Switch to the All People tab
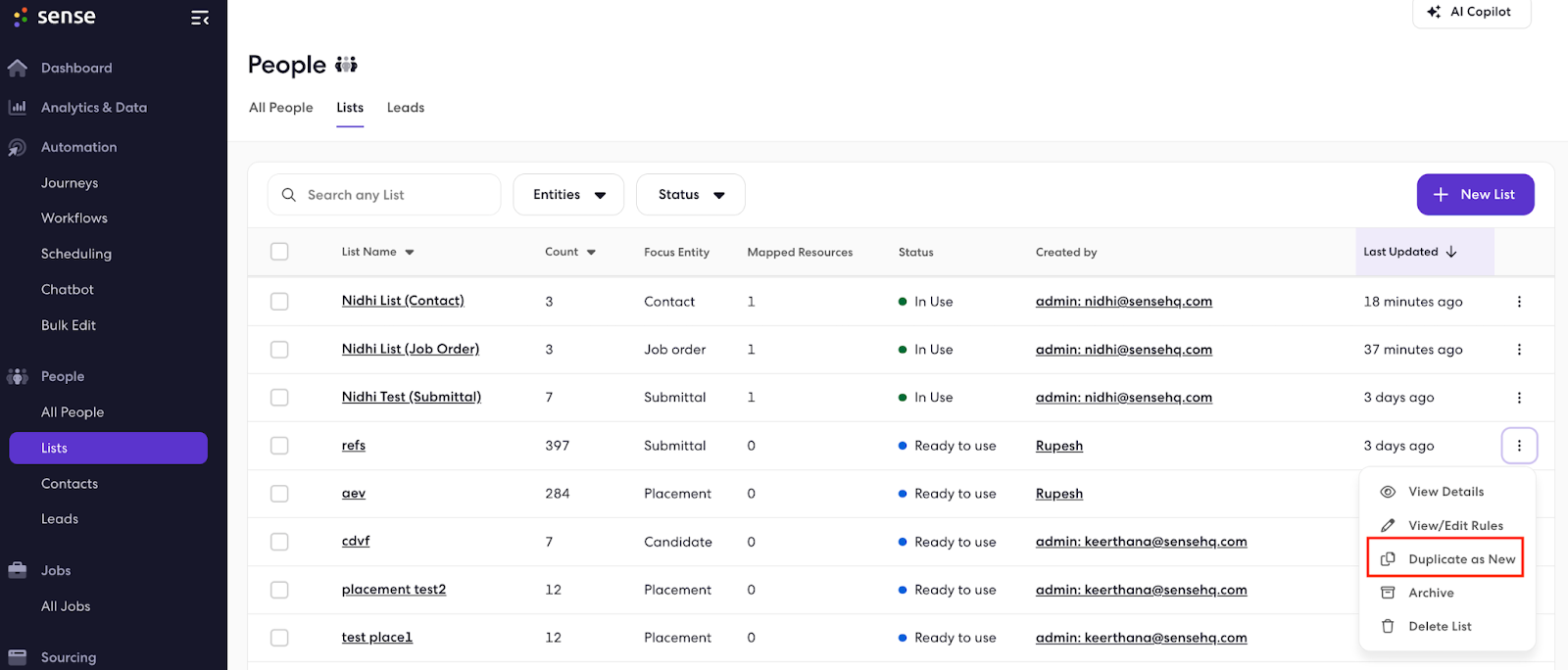Image resolution: width=1568 pixels, height=670 pixels. coord(281,108)
